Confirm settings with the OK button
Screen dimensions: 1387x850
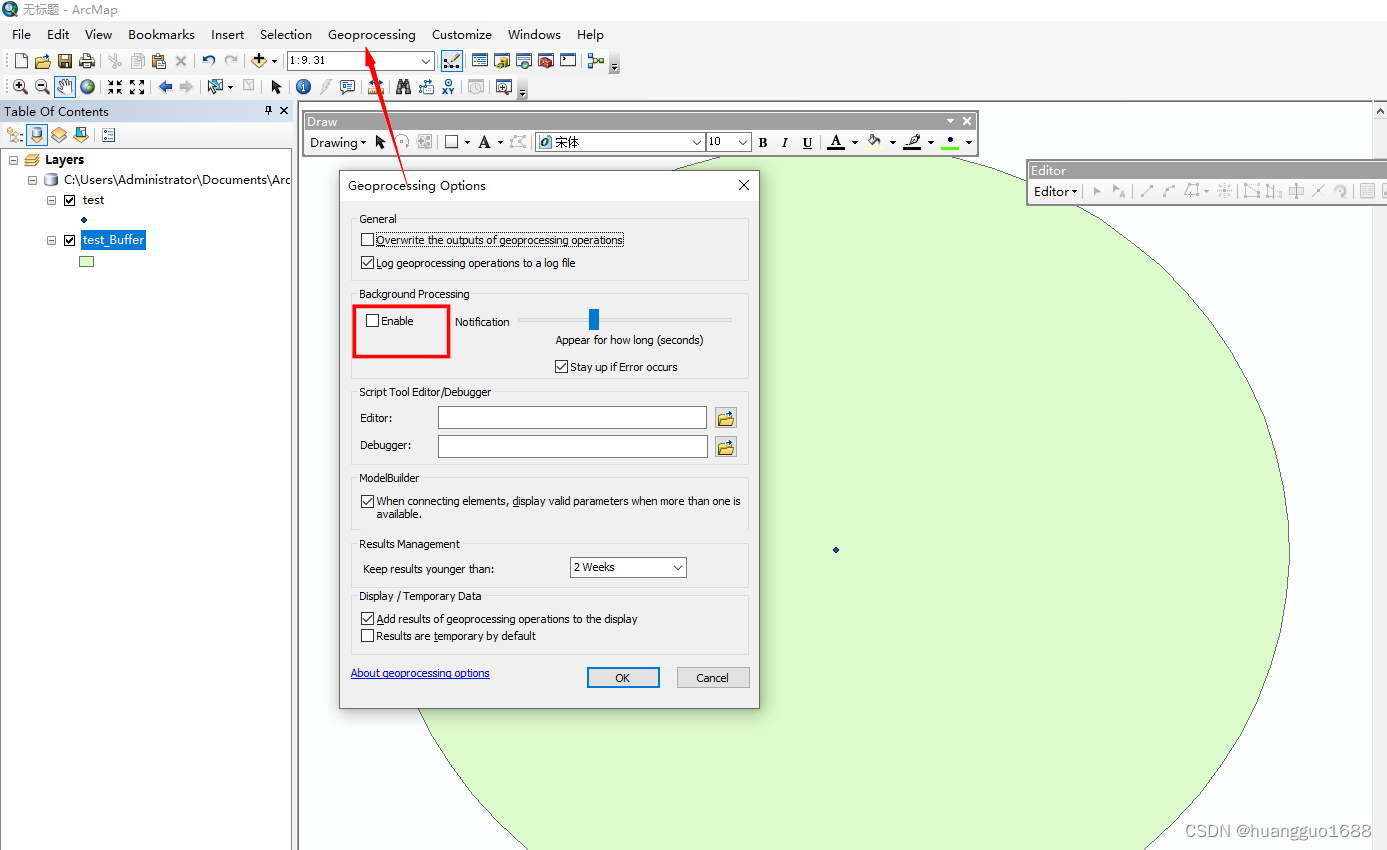point(623,677)
